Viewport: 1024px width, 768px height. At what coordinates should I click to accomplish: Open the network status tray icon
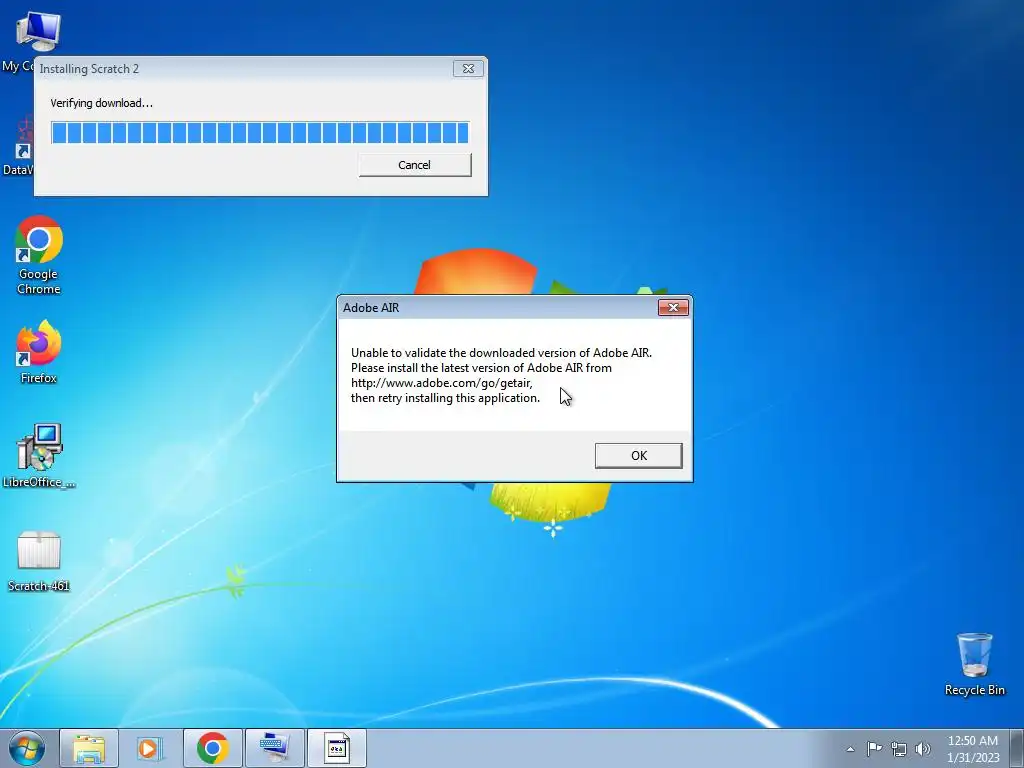tap(899, 749)
